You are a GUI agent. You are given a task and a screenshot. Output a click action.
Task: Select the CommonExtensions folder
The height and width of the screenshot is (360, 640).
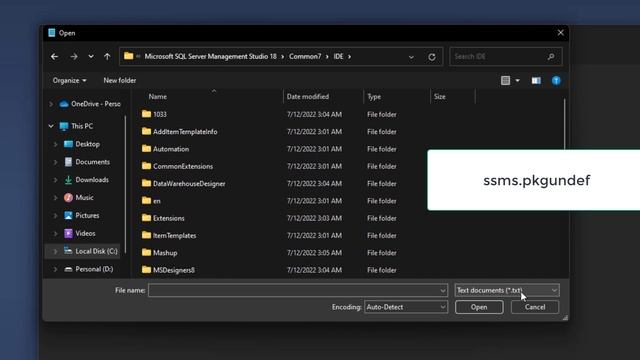[177, 166]
